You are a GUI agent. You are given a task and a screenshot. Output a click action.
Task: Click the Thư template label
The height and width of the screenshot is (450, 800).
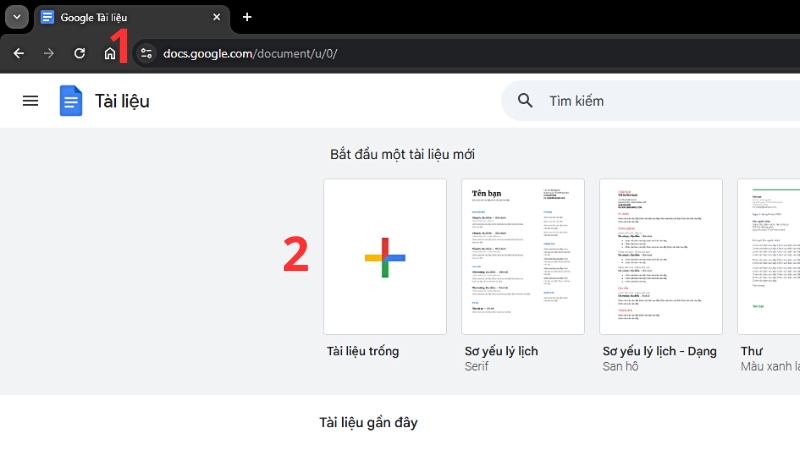click(752, 351)
